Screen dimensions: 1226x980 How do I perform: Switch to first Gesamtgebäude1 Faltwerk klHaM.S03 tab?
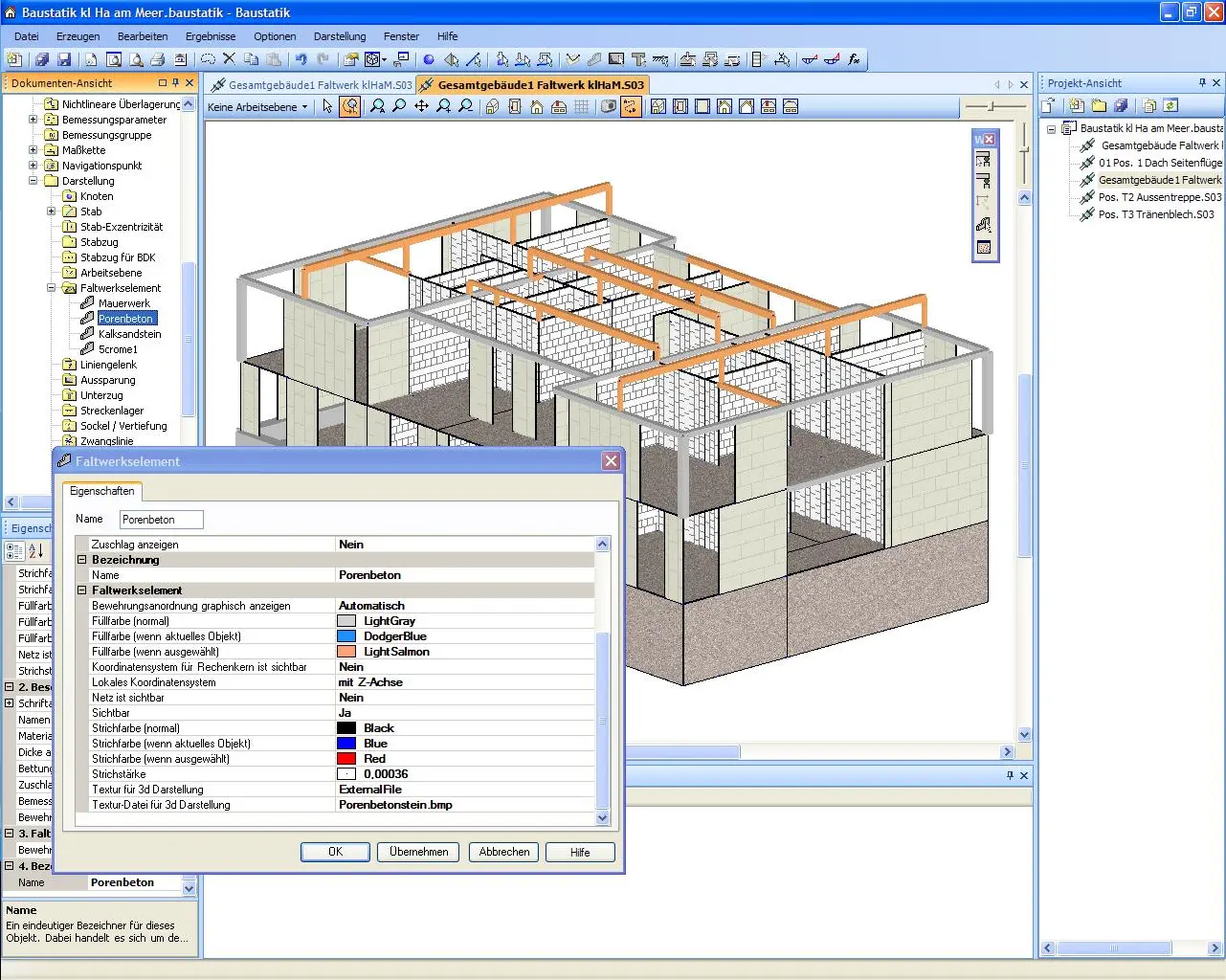point(312,85)
